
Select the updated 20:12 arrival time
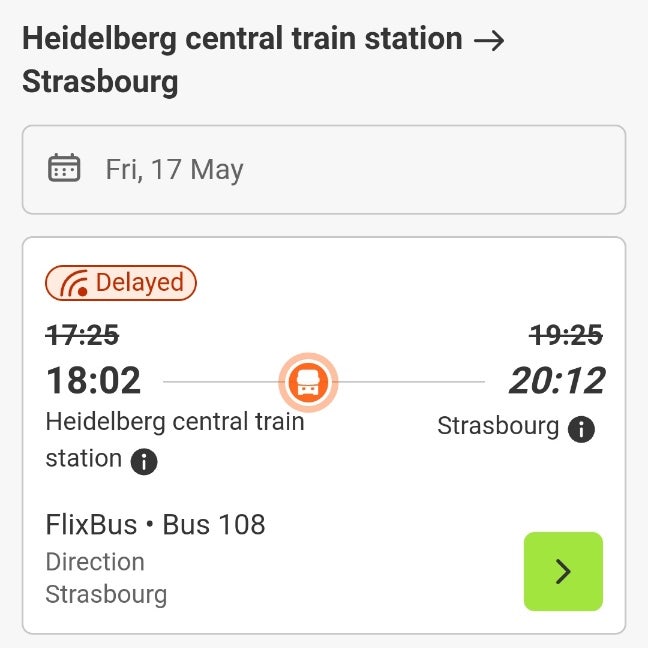tap(557, 381)
